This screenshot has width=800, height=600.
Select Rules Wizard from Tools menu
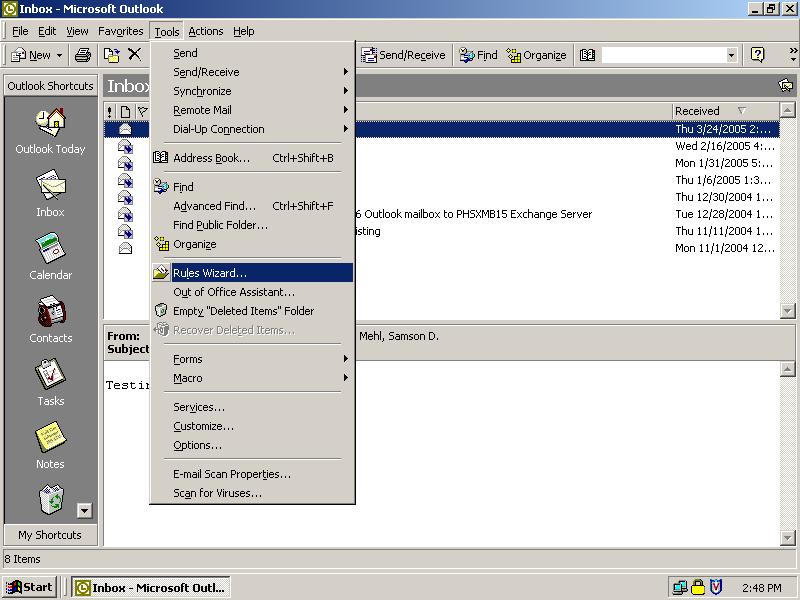click(x=253, y=273)
